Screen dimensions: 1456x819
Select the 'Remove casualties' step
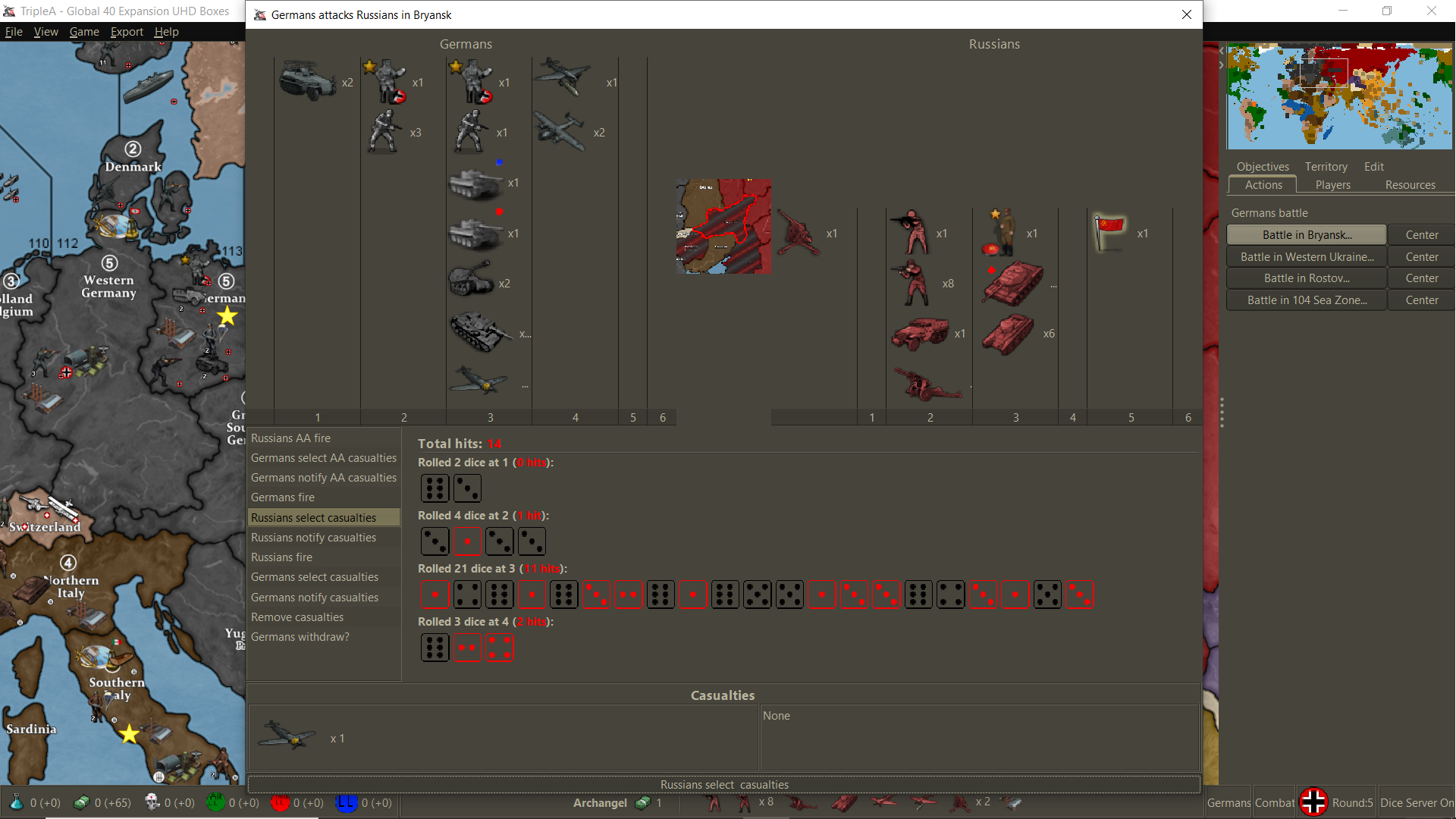[x=324, y=617]
